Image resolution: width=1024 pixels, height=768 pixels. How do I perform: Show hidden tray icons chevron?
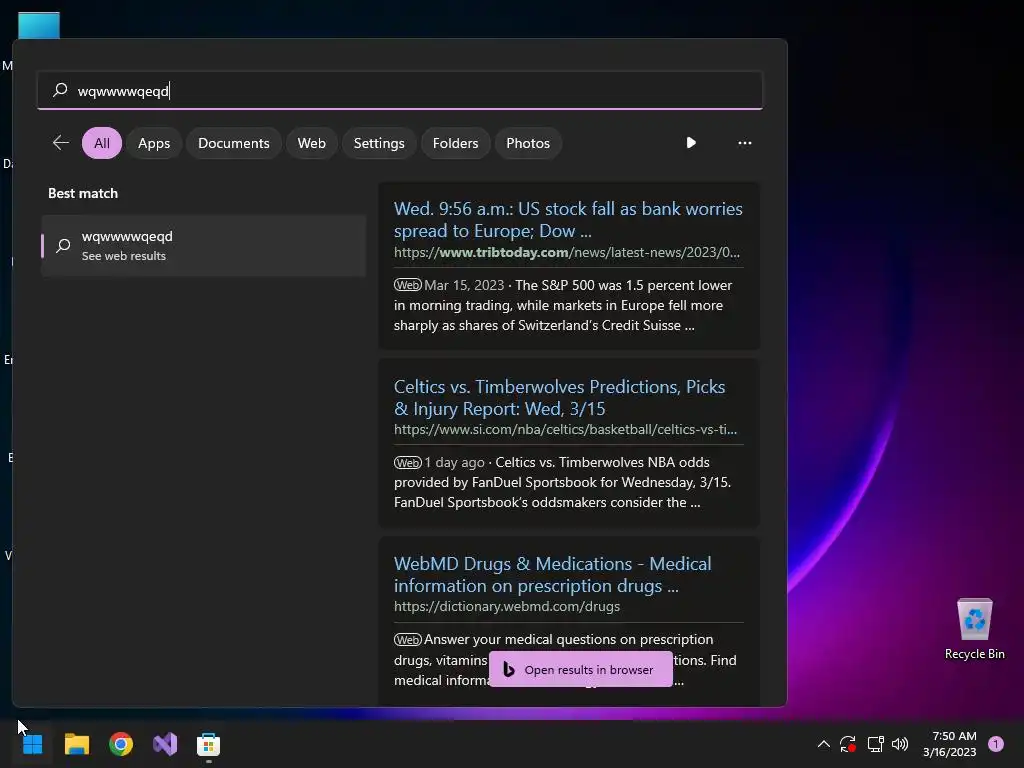pyautogui.click(x=824, y=744)
